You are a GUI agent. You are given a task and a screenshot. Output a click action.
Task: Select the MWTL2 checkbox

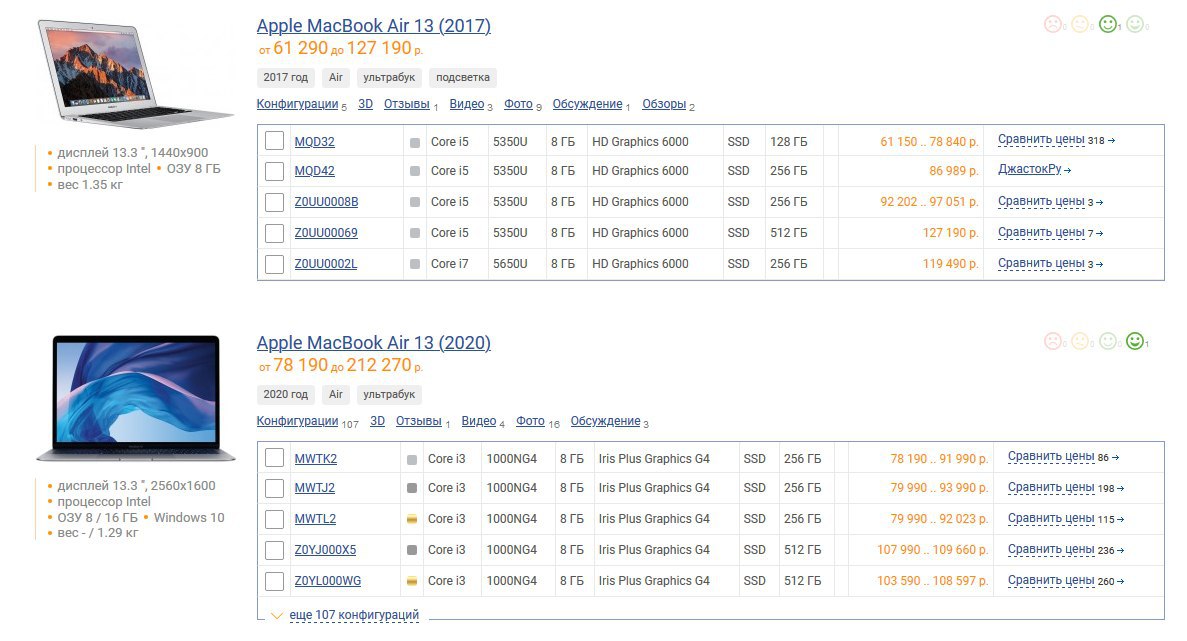pos(274,519)
